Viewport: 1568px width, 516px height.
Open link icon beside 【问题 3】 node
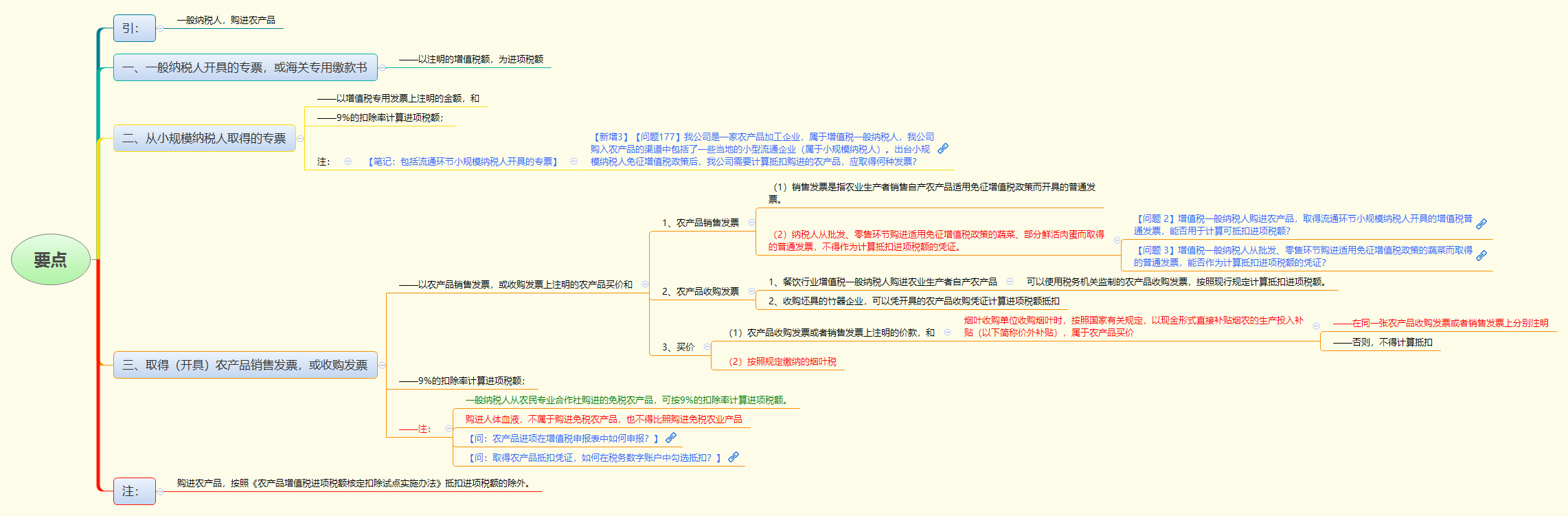pyautogui.click(x=1481, y=256)
